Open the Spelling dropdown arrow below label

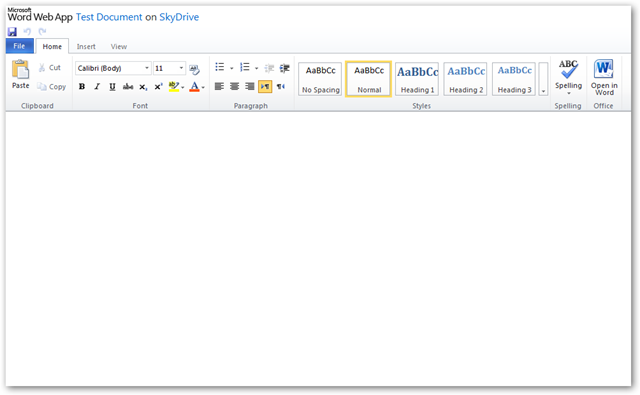569,93
